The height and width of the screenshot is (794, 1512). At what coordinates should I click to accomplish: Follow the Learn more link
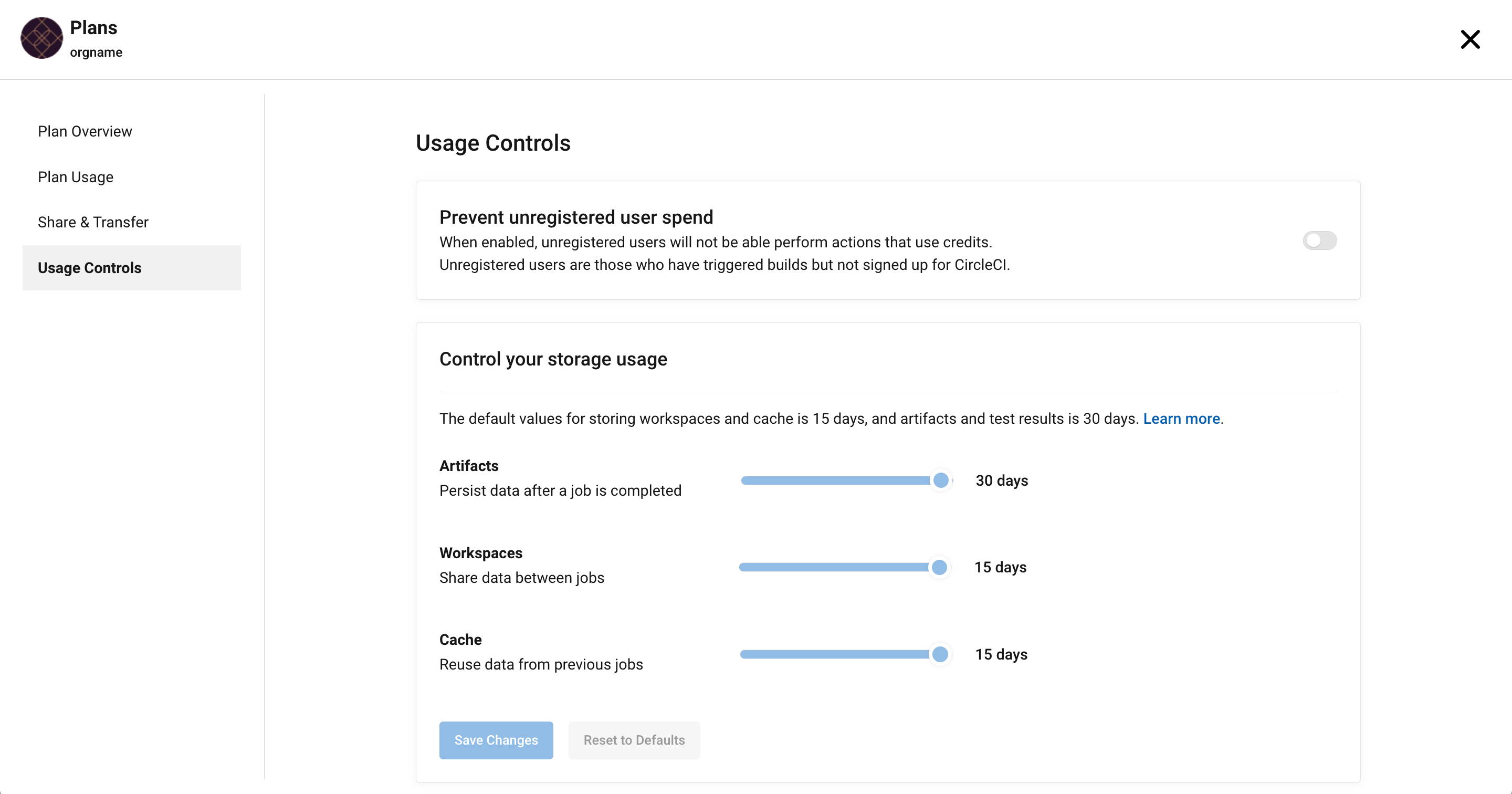(x=1181, y=419)
